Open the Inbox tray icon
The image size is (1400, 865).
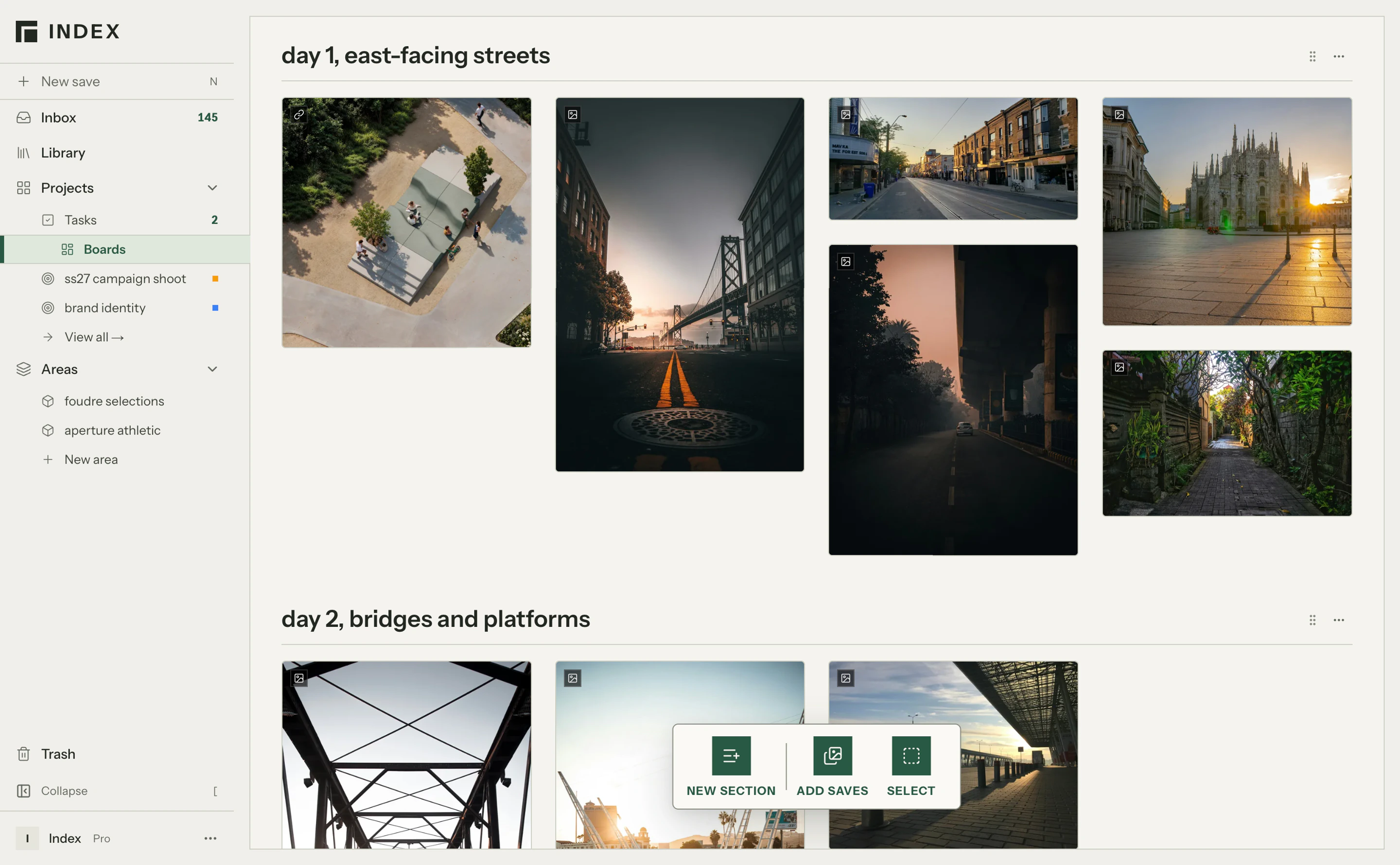tap(23, 117)
